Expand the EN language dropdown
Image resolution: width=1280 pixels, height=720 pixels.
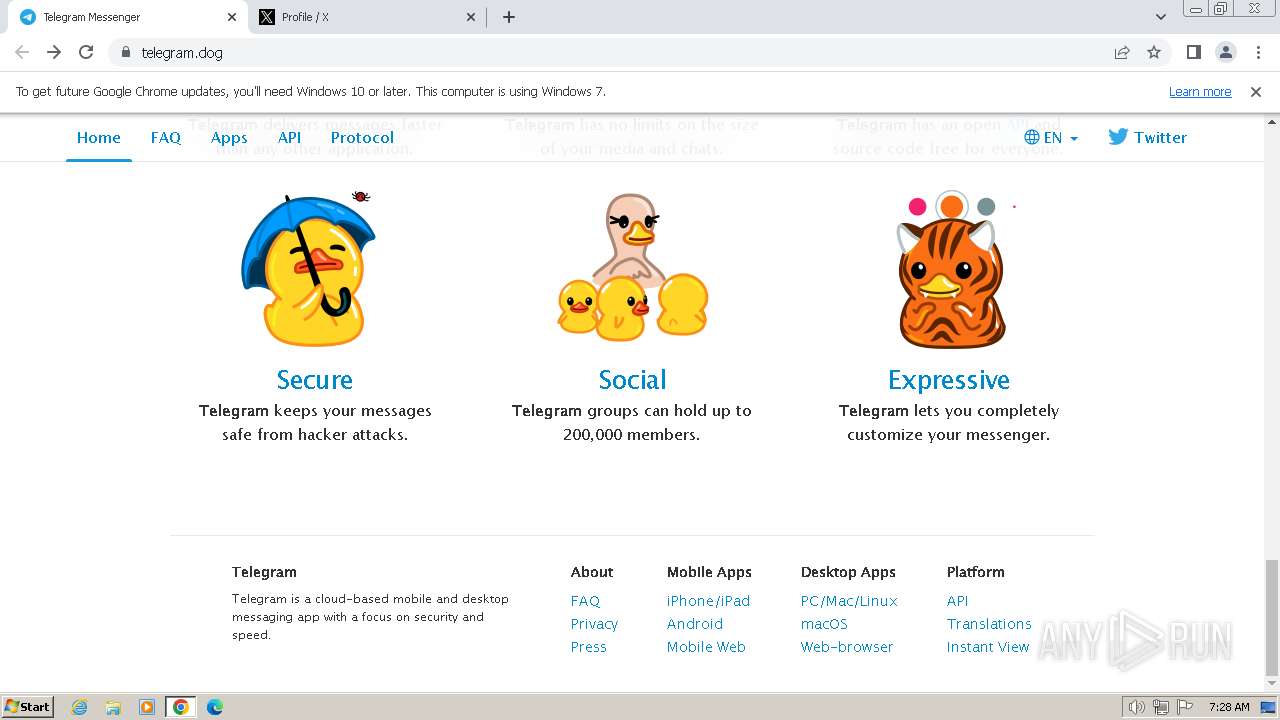1051,138
